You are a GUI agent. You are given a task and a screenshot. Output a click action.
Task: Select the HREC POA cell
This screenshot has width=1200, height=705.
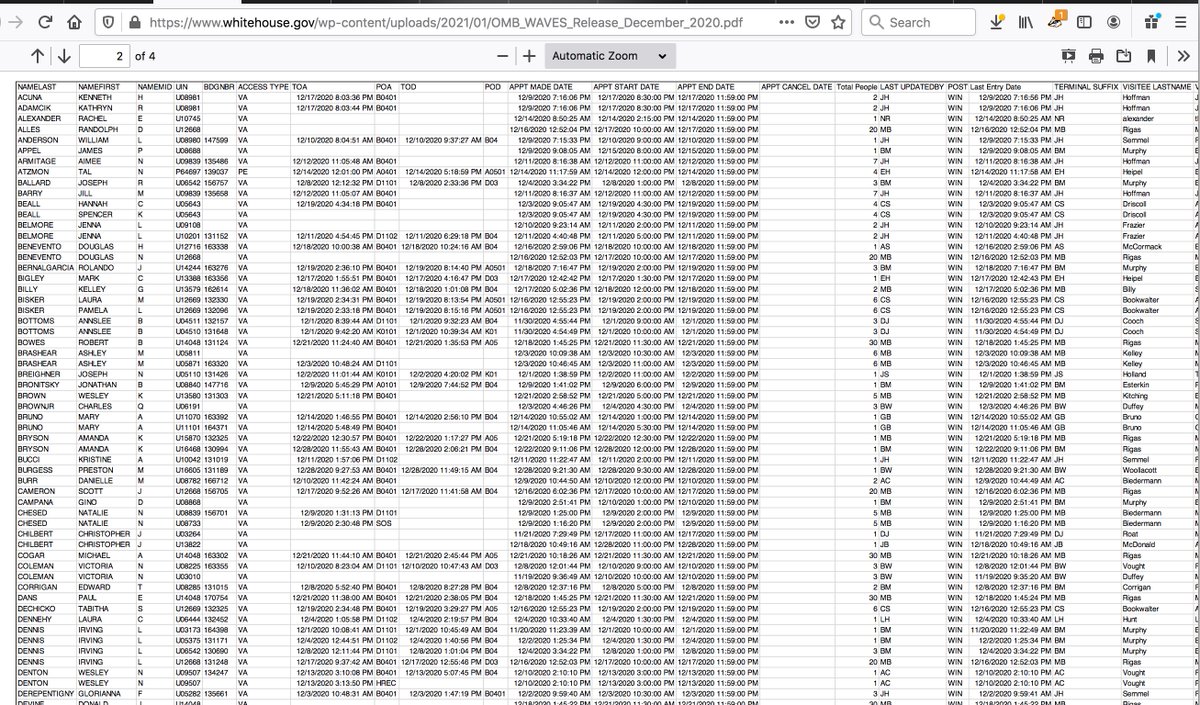pos(386,681)
